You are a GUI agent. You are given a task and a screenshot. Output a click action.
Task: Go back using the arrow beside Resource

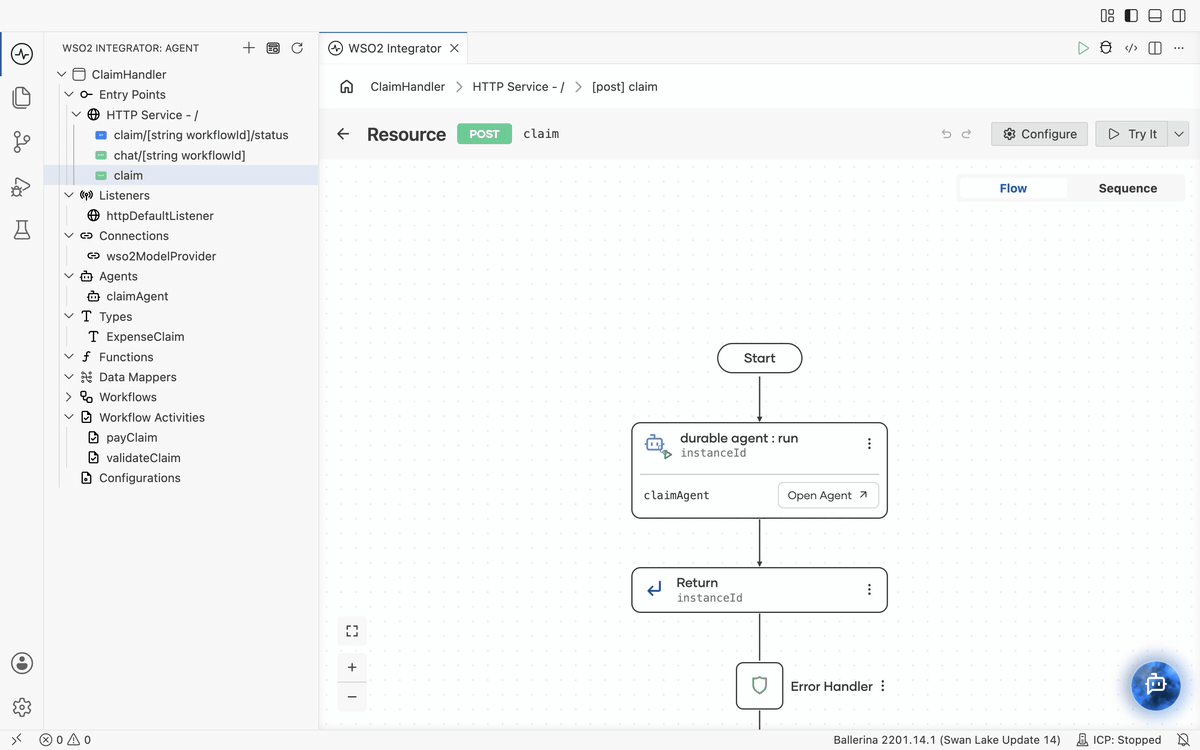343,134
